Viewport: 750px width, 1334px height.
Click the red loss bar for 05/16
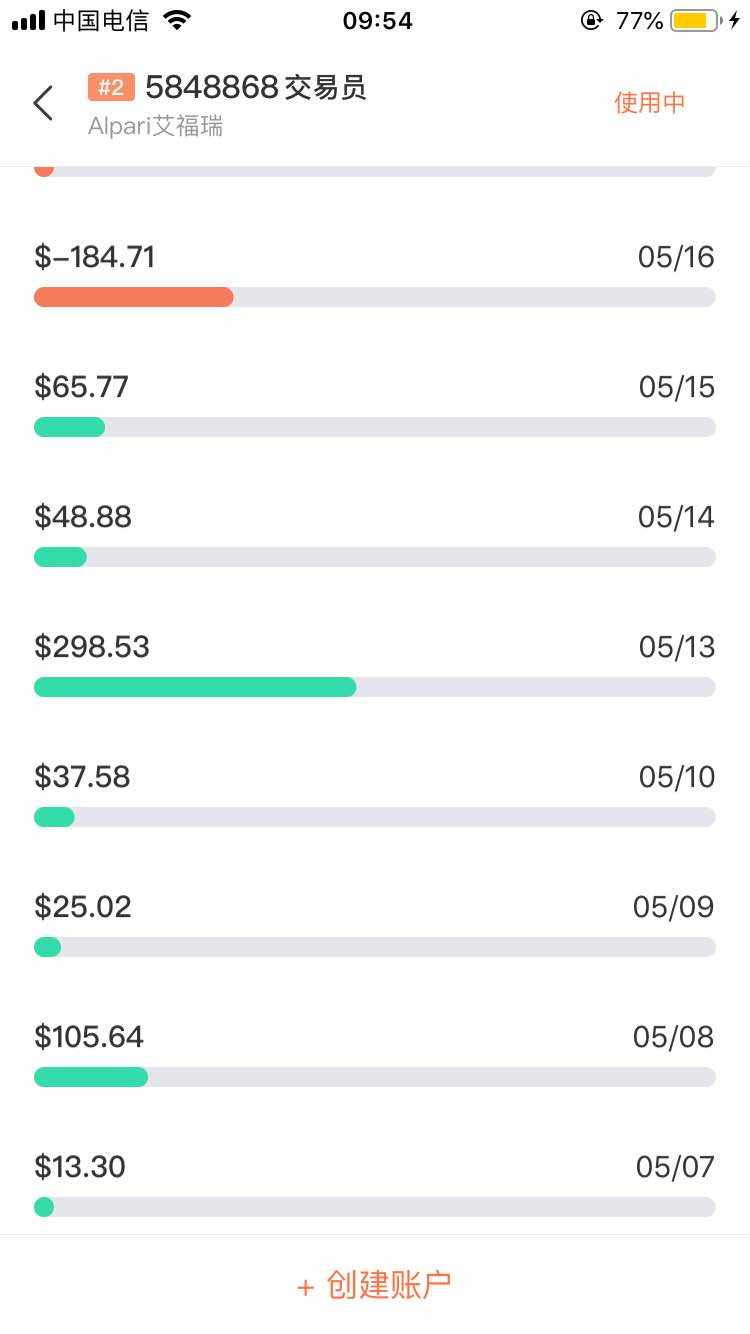(x=134, y=297)
